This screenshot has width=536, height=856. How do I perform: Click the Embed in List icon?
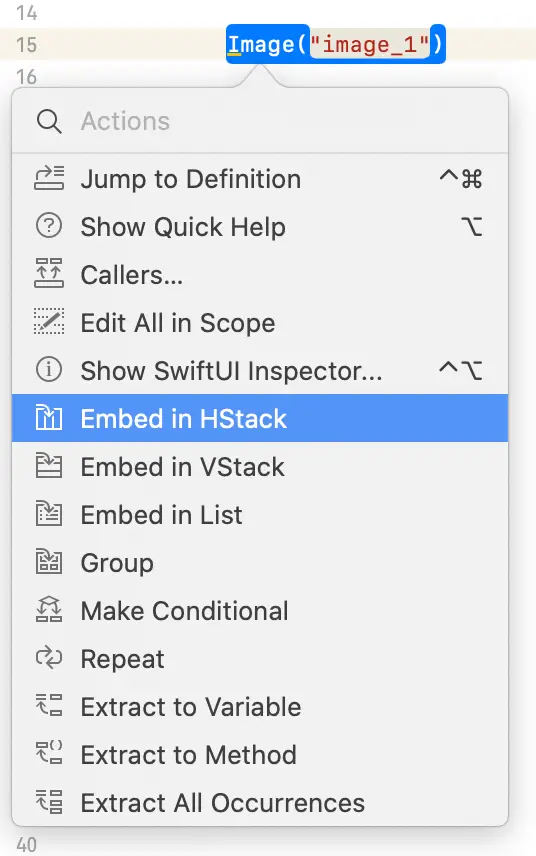pos(49,514)
